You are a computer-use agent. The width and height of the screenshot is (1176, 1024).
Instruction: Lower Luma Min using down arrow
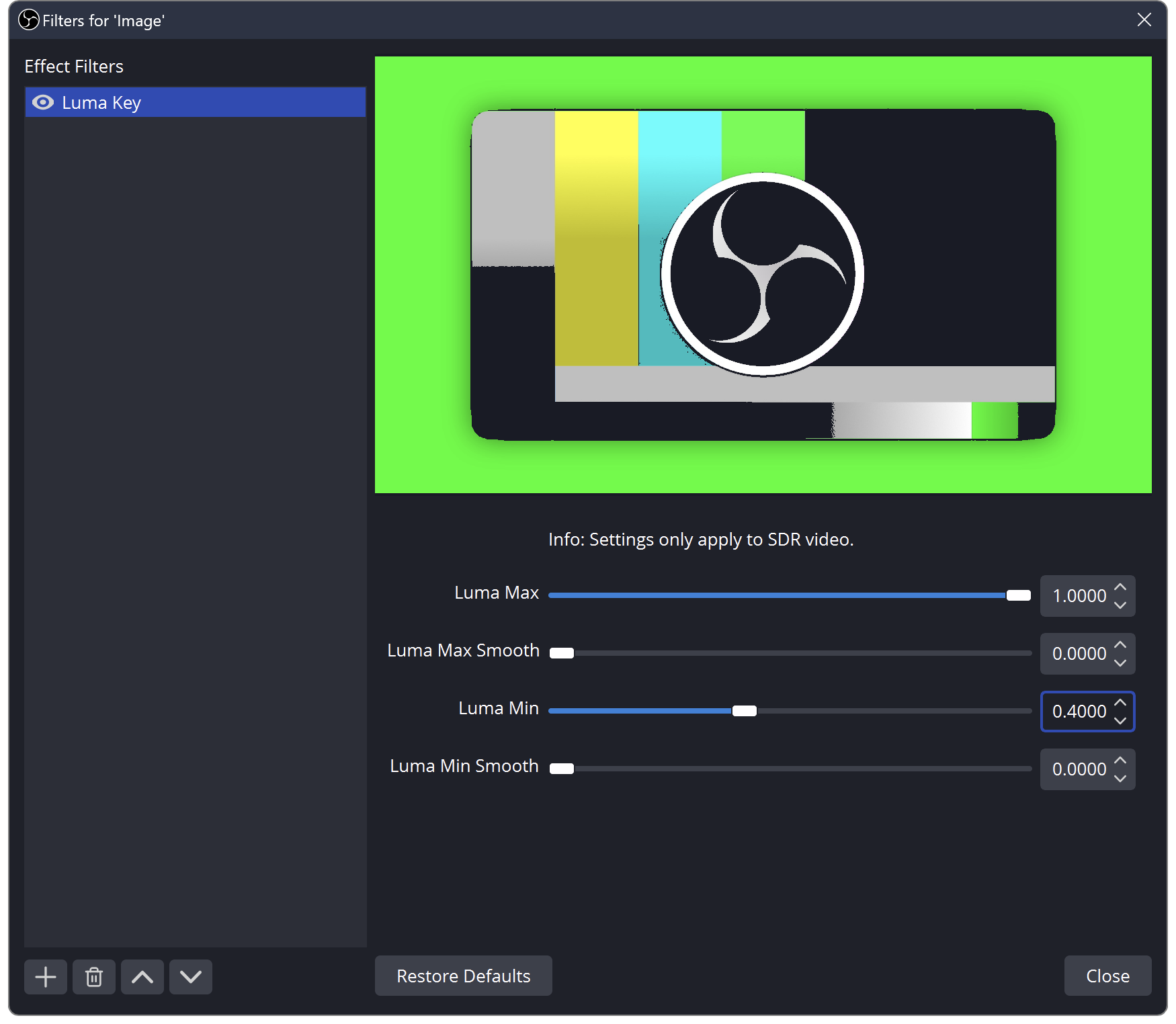[x=1120, y=720]
